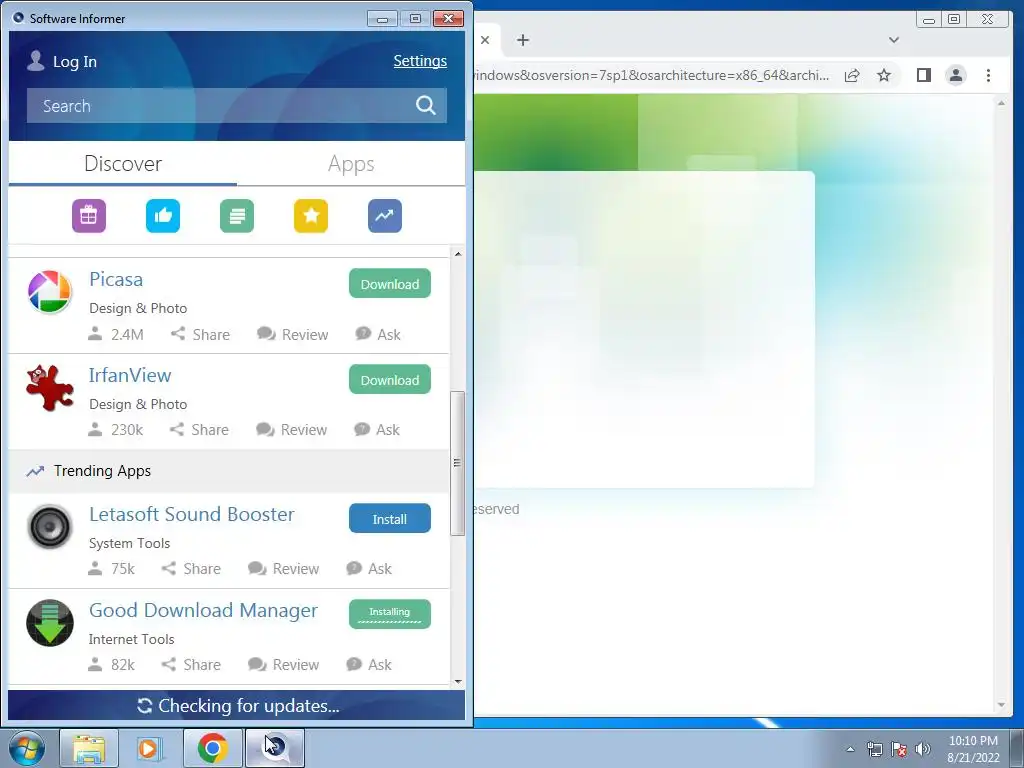Switch to the Apps tab

[x=351, y=163]
